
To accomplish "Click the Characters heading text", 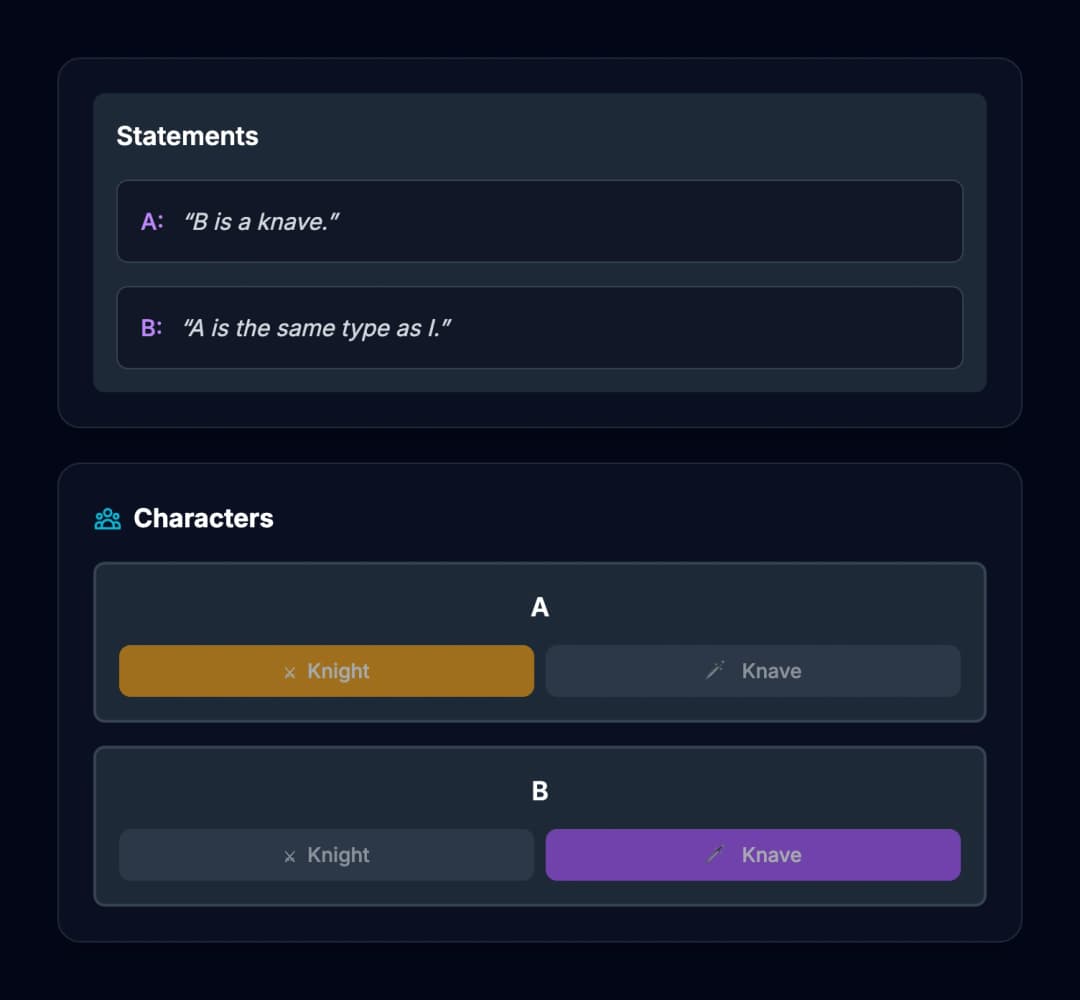I will (203, 519).
